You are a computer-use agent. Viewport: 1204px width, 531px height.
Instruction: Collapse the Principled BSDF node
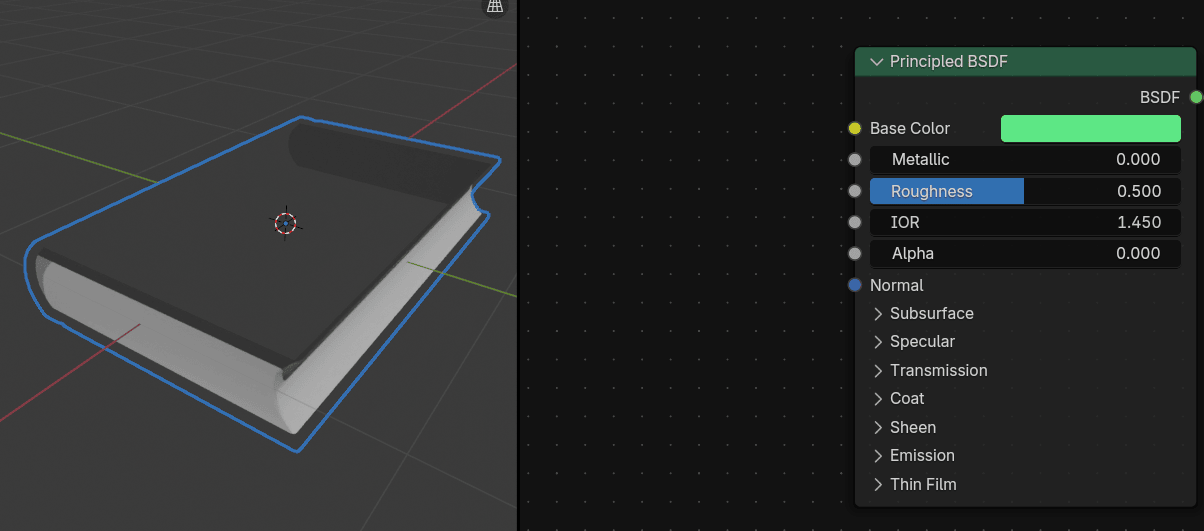[x=877, y=62]
